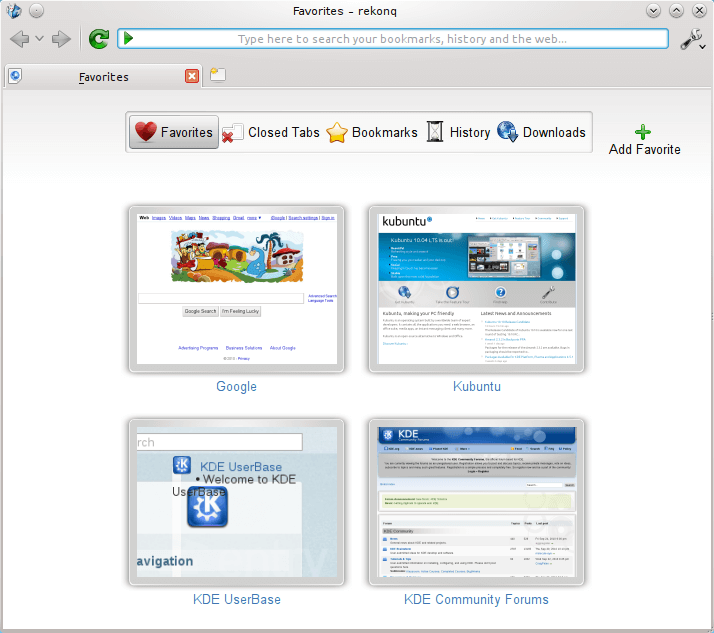Image resolution: width=714 pixels, height=633 pixels.
Task: Go back using the back arrow
Action: click(x=19, y=39)
